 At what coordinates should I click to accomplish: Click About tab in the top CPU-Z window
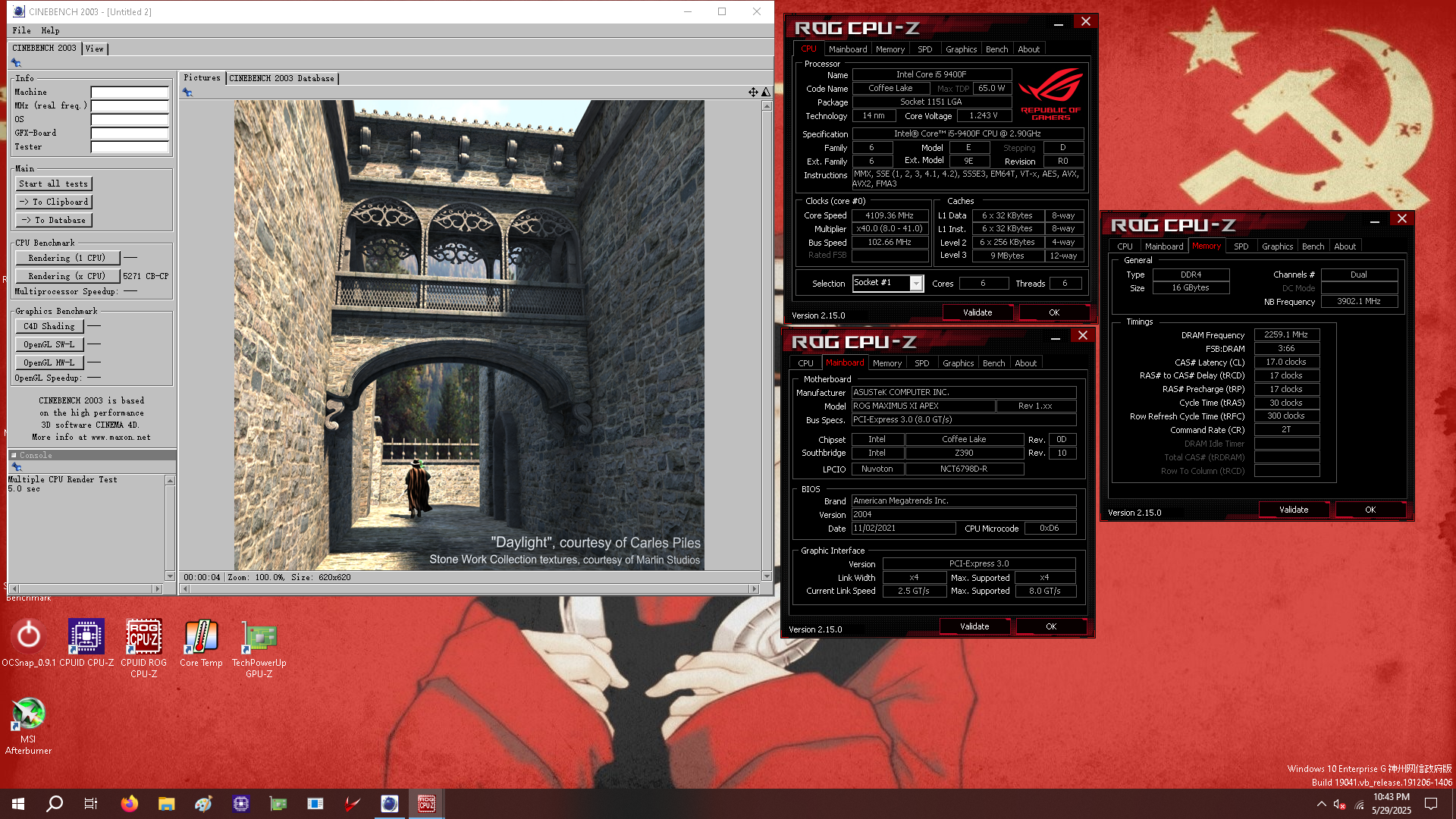(1028, 49)
